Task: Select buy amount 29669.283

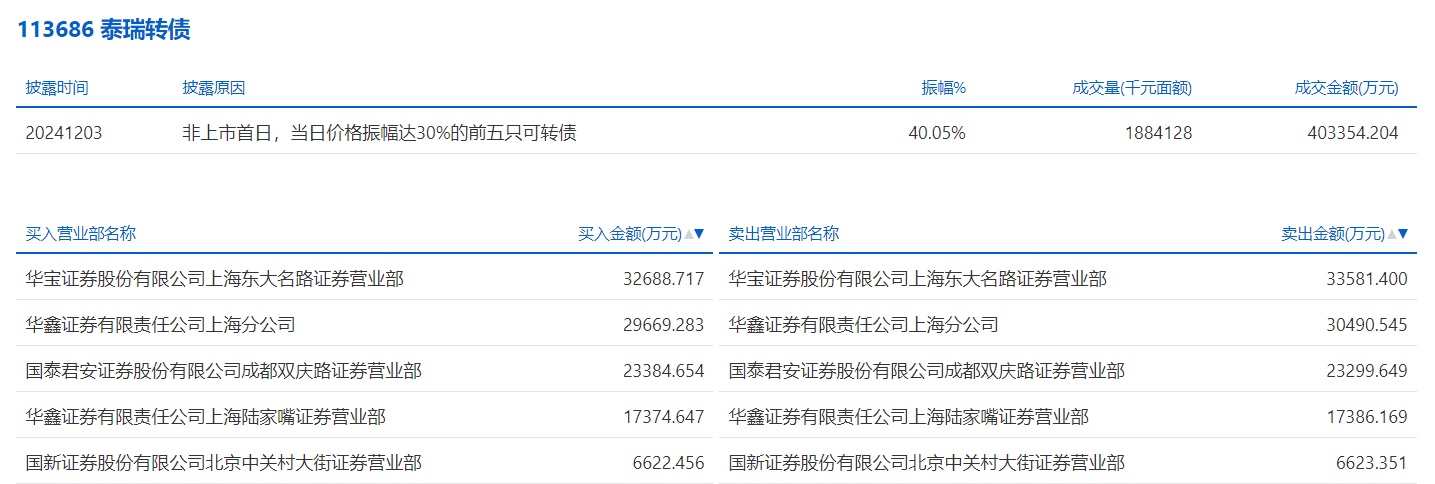Action: pyautogui.click(x=664, y=325)
